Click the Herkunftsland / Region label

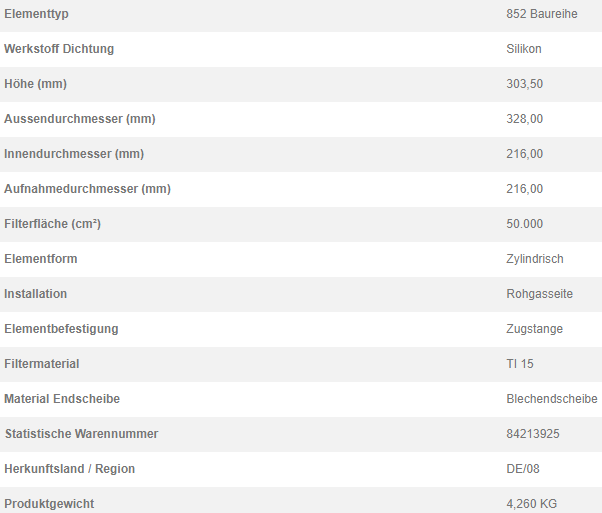click(x=69, y=469)
